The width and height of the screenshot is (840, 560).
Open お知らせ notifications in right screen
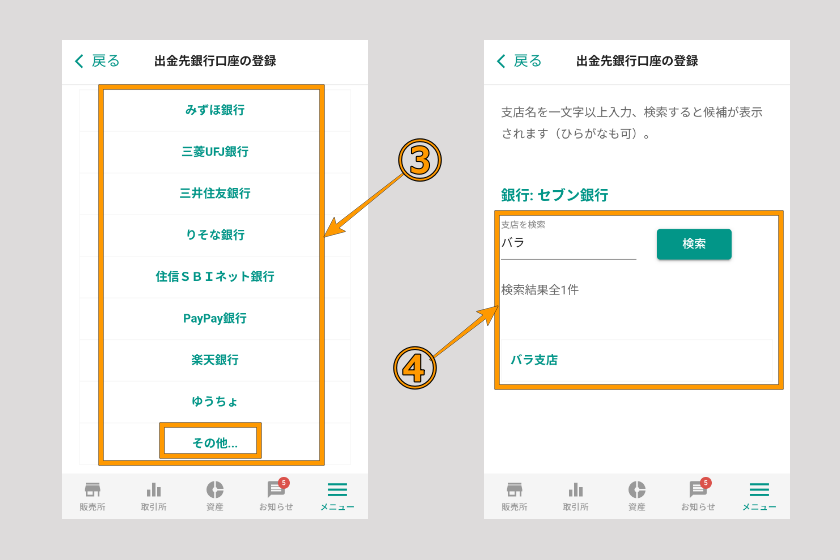699,496
